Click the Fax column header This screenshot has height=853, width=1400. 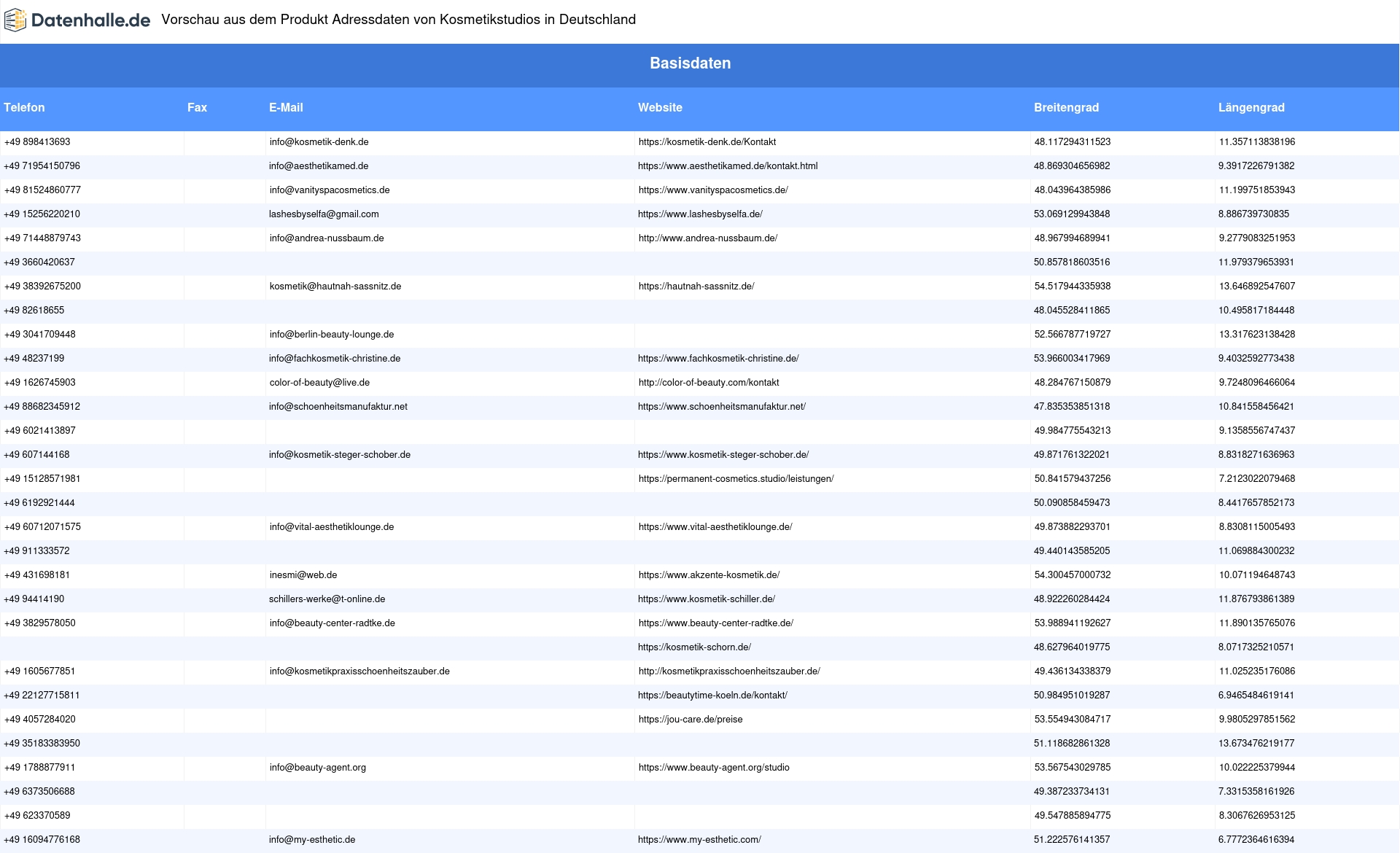(197, 107)
